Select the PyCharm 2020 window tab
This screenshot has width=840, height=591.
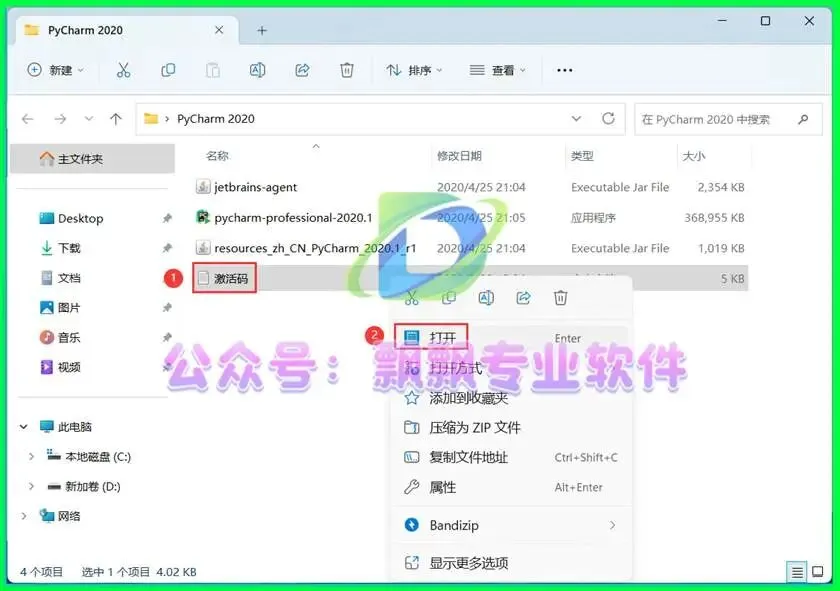click(x=128, y=30)
